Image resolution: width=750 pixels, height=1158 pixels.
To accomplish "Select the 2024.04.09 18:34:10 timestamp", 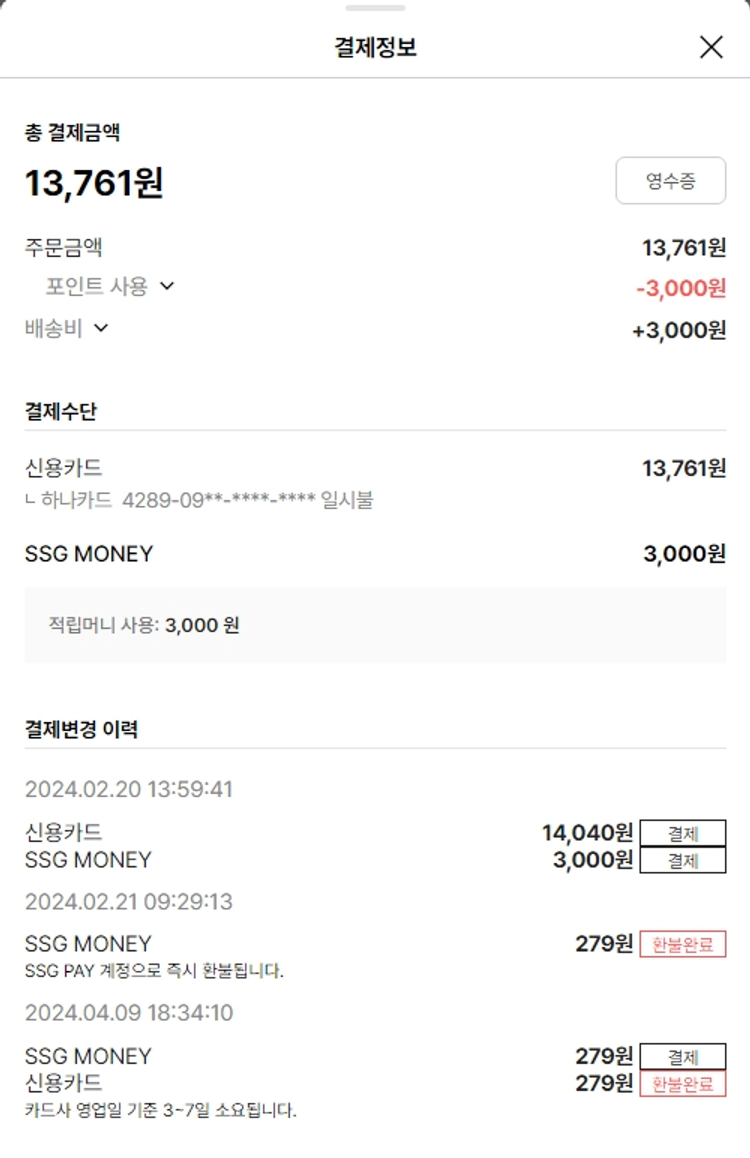I will [129, 1012].
